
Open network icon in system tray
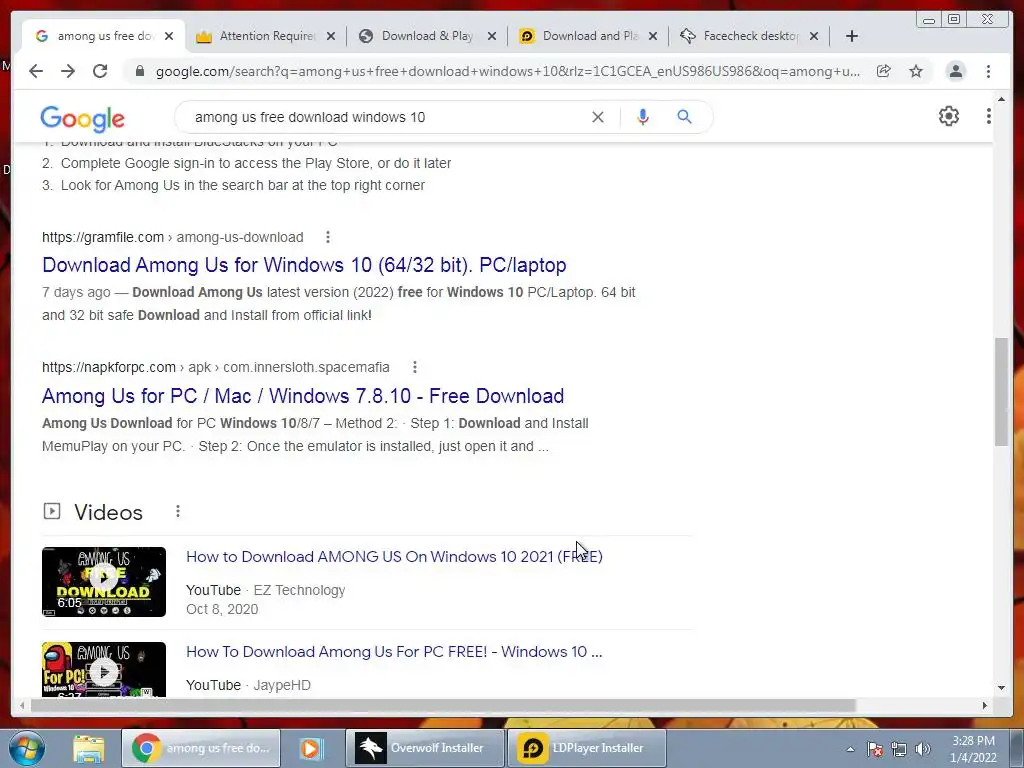coord(899,749)
